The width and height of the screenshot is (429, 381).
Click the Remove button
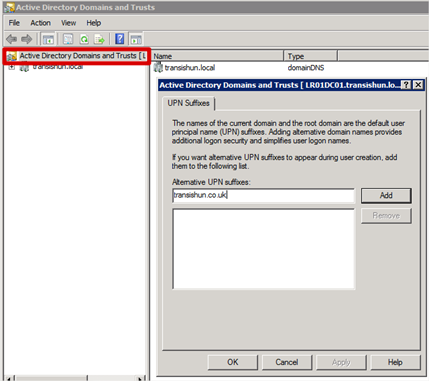pos(386,216)
